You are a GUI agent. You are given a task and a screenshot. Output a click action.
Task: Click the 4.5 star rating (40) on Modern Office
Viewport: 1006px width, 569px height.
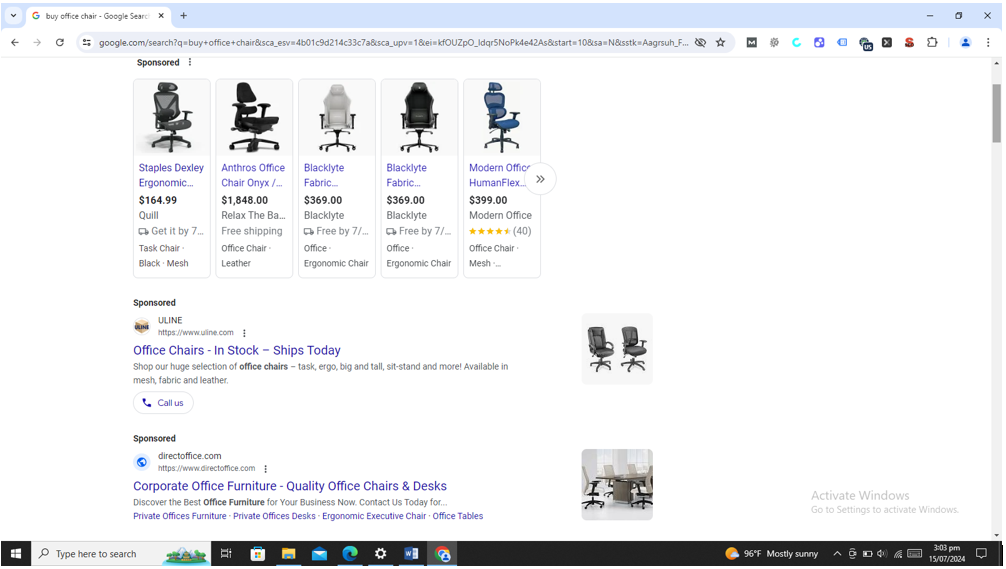500,231
